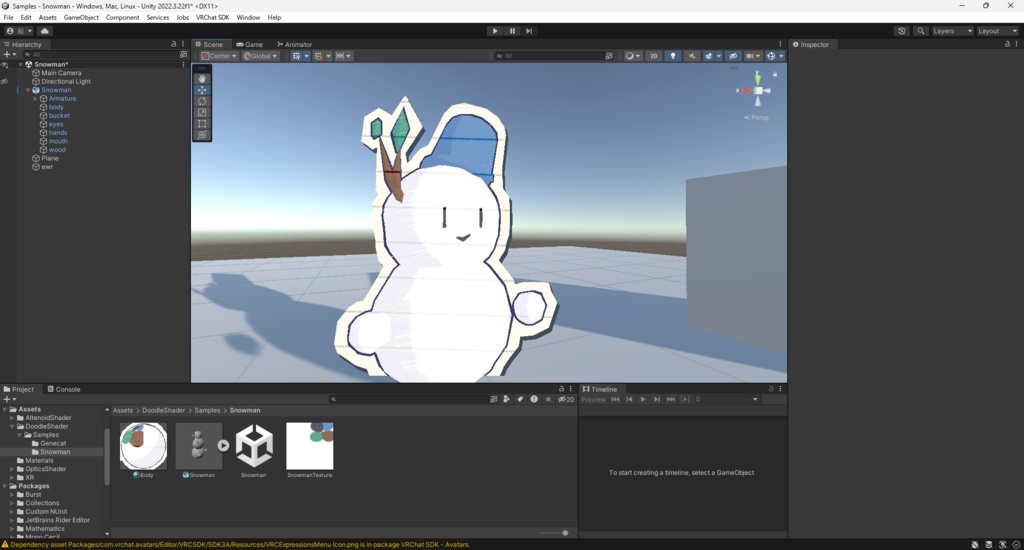
Task: Click the status bar check circle icon
Action: coord(1016,544)
